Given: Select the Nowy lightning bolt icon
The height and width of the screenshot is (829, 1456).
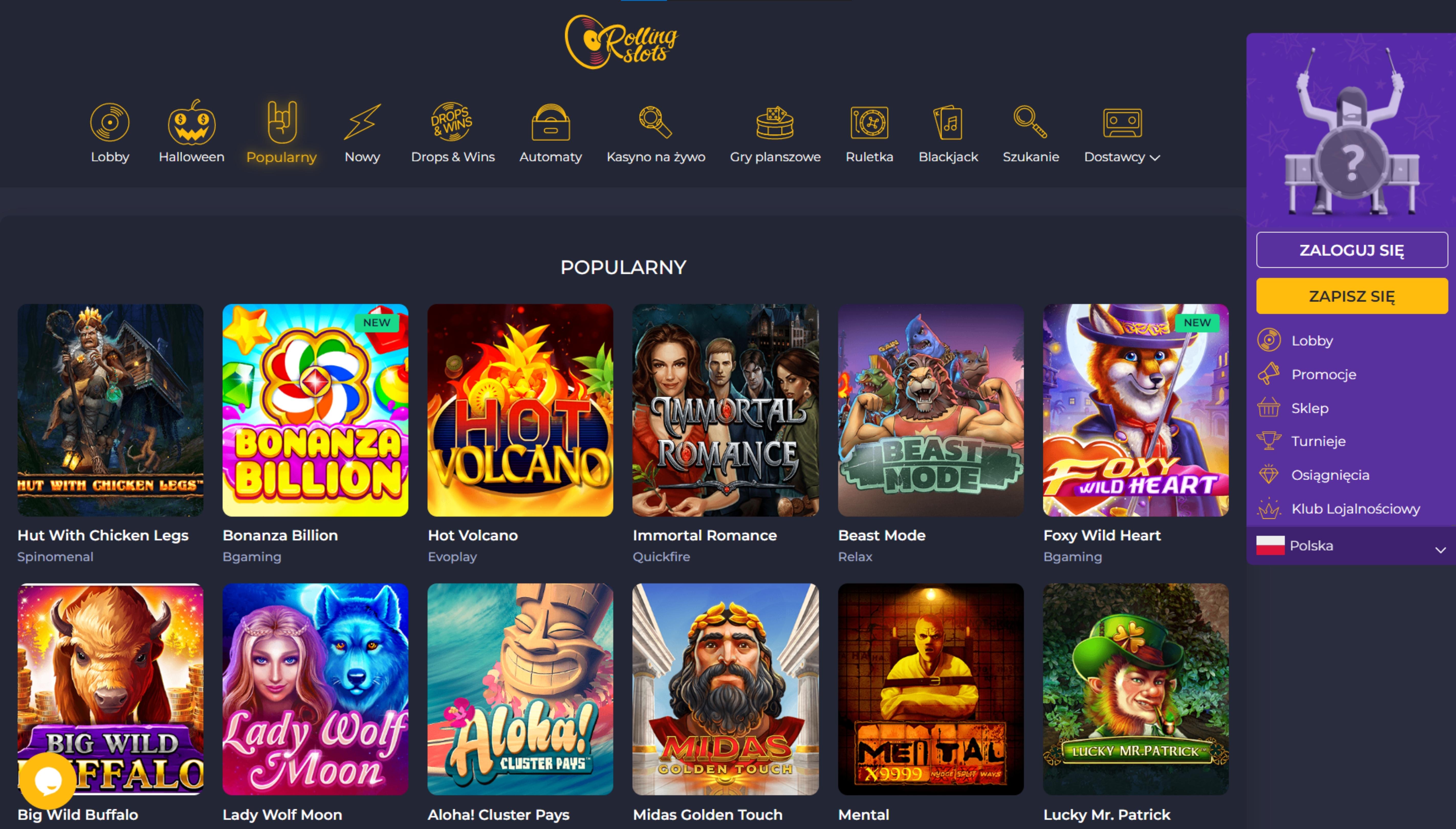Looking at the screenshot, I should (x=362, y=122).
